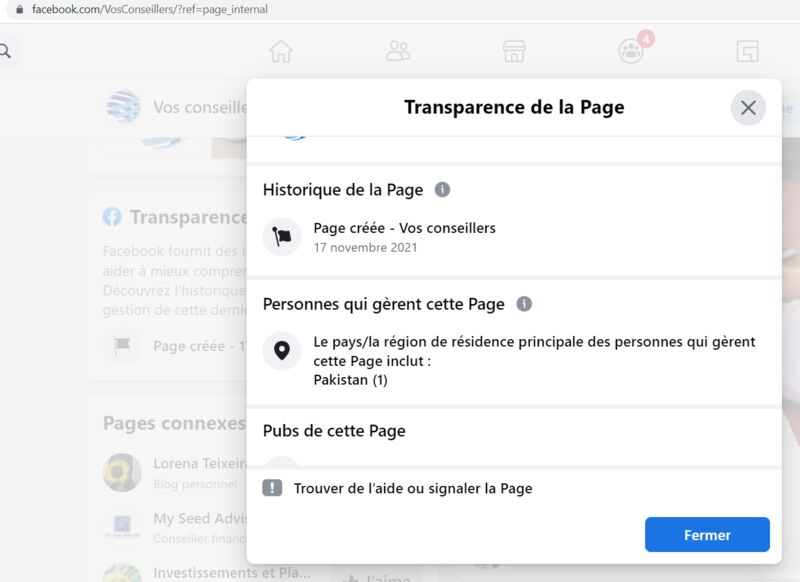The height and width of the screenshot is (582, 800).
Task: Click the date 17 novembre 2021
Action: [365, 247]
